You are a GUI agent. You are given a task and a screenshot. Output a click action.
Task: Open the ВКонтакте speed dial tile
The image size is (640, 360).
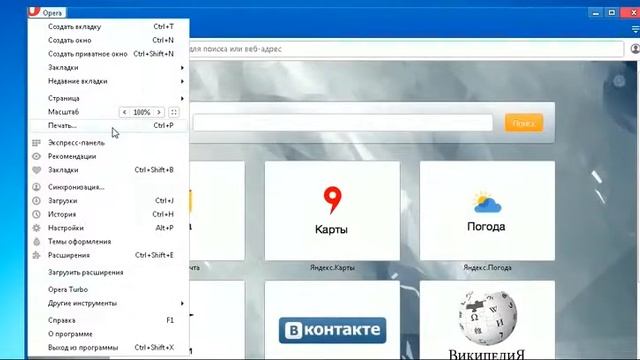pos(332,320)
